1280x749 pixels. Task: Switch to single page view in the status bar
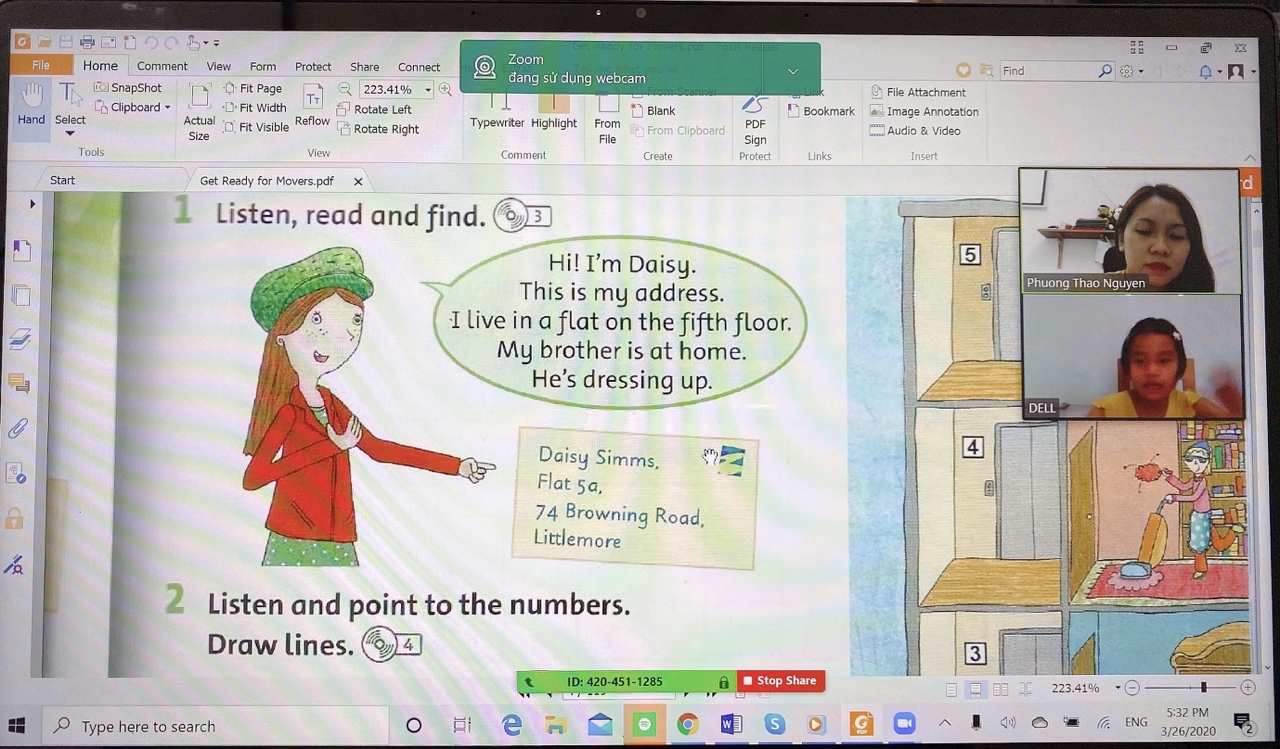(x=951, y=689)
